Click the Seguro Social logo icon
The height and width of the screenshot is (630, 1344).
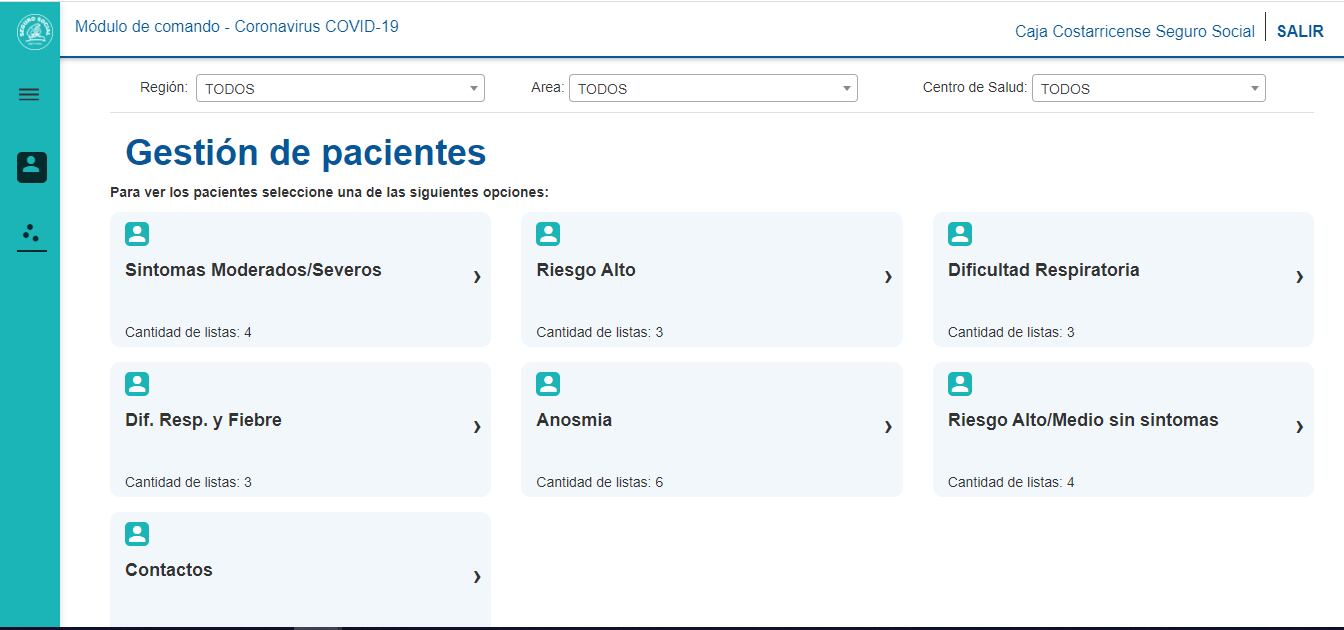[x=33, y=31]
